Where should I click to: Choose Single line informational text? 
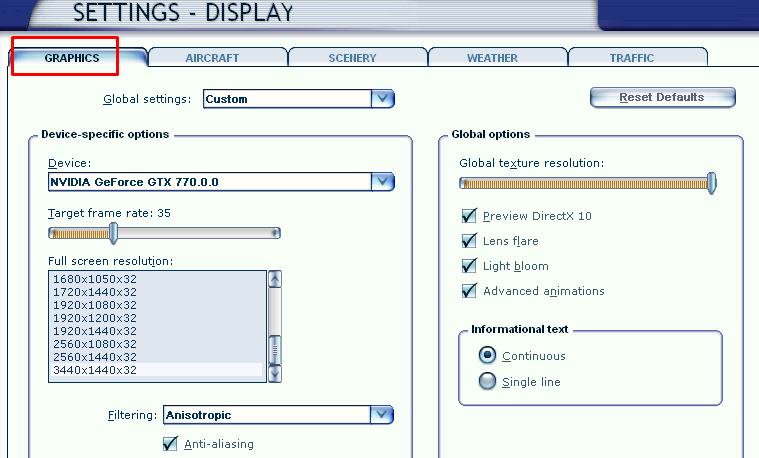(x=487, y=381)
